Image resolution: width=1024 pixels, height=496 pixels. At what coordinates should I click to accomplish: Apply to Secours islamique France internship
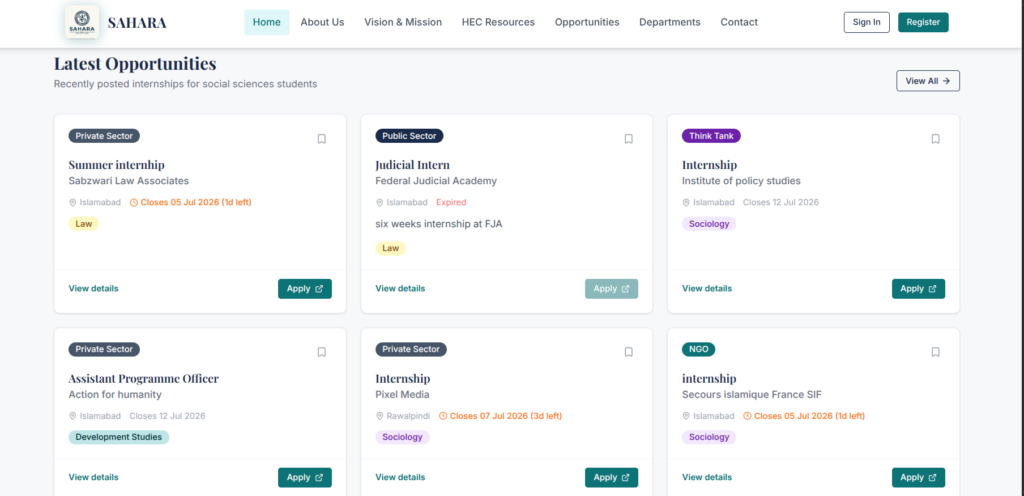[x=918, y=478]
